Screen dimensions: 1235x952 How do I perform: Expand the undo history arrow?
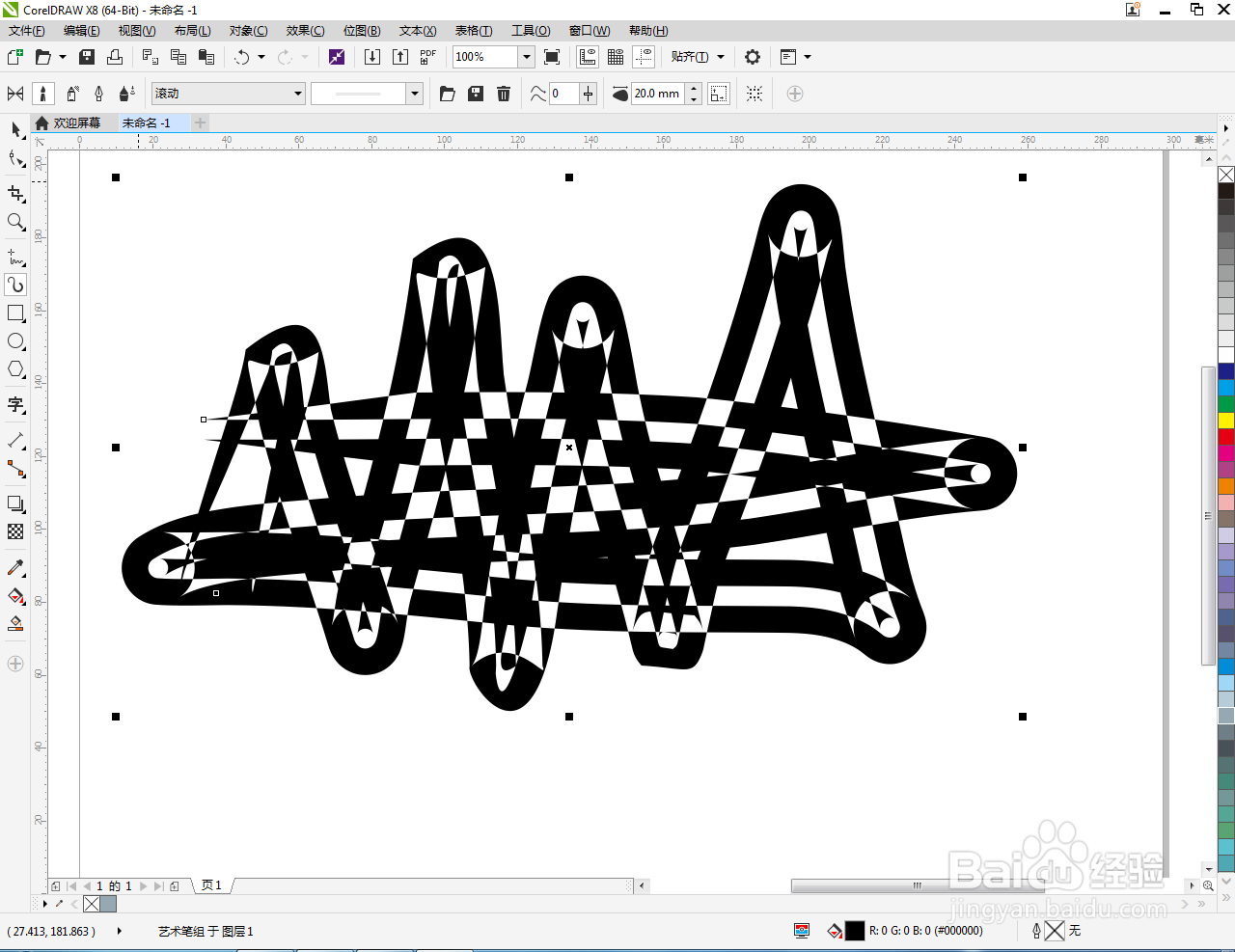click(x=261, y=57)
